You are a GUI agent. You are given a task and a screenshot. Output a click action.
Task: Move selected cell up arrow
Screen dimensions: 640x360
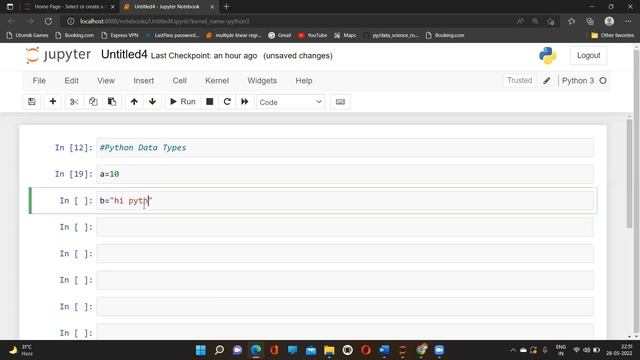tap(134, 102)
